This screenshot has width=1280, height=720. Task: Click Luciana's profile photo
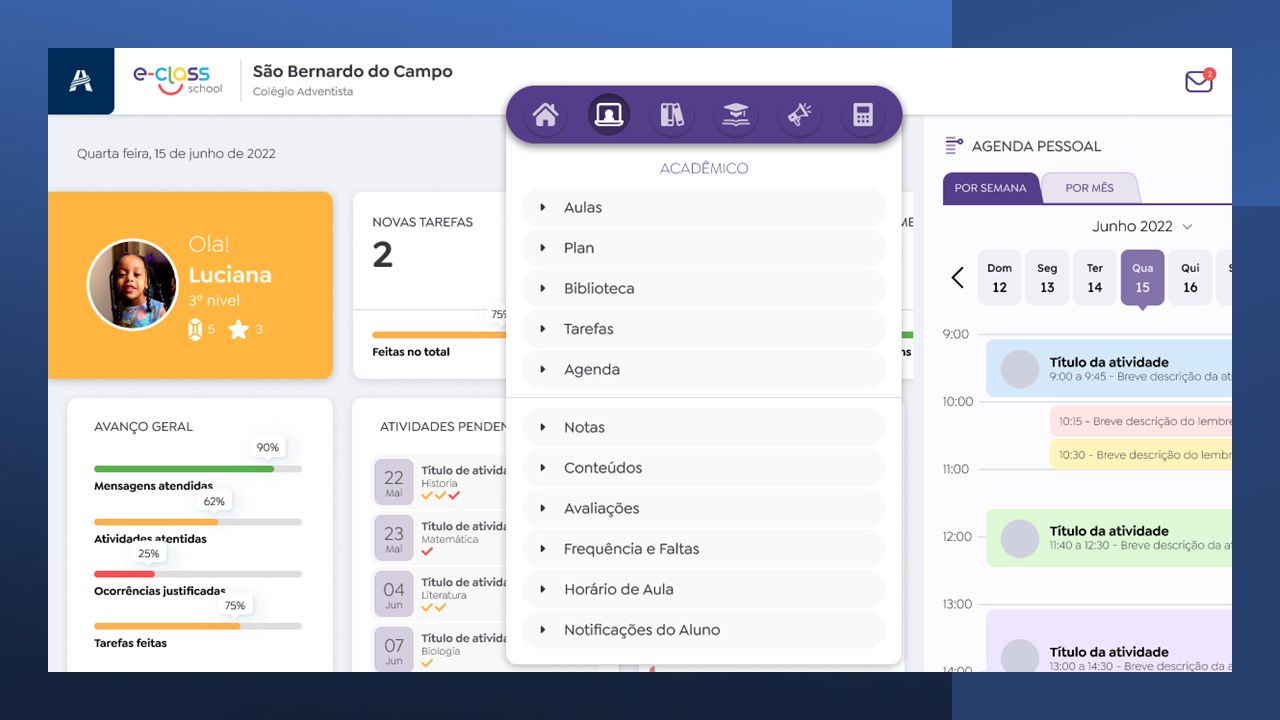(132, 284)
